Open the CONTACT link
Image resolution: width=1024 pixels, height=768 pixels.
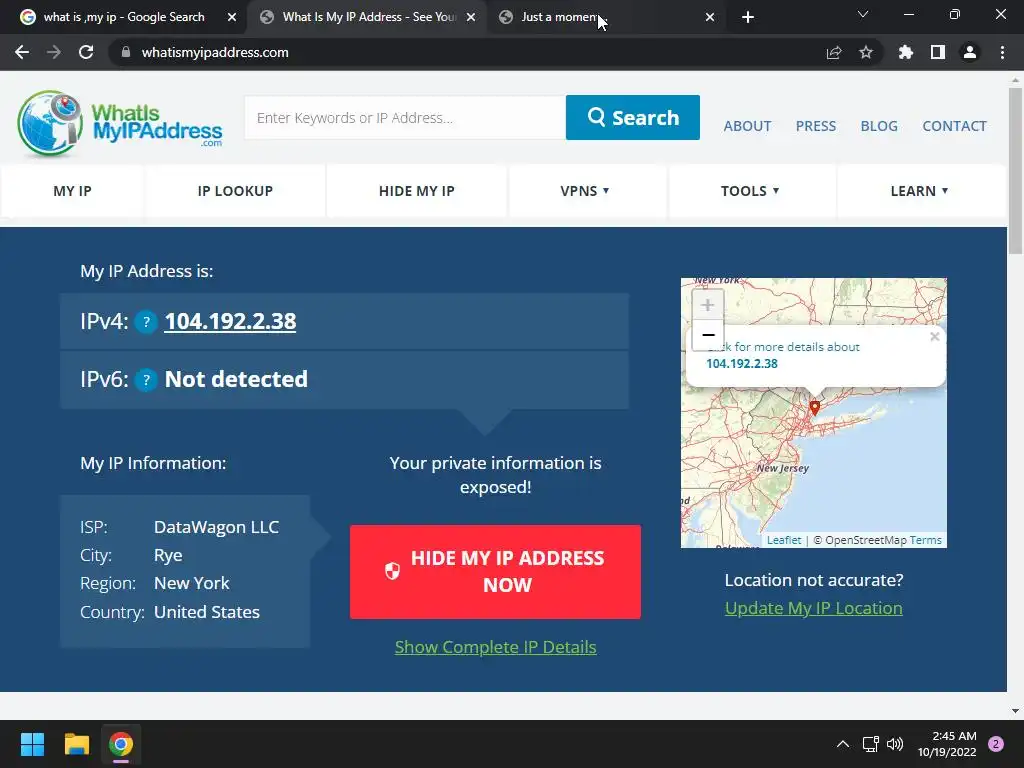954,126
